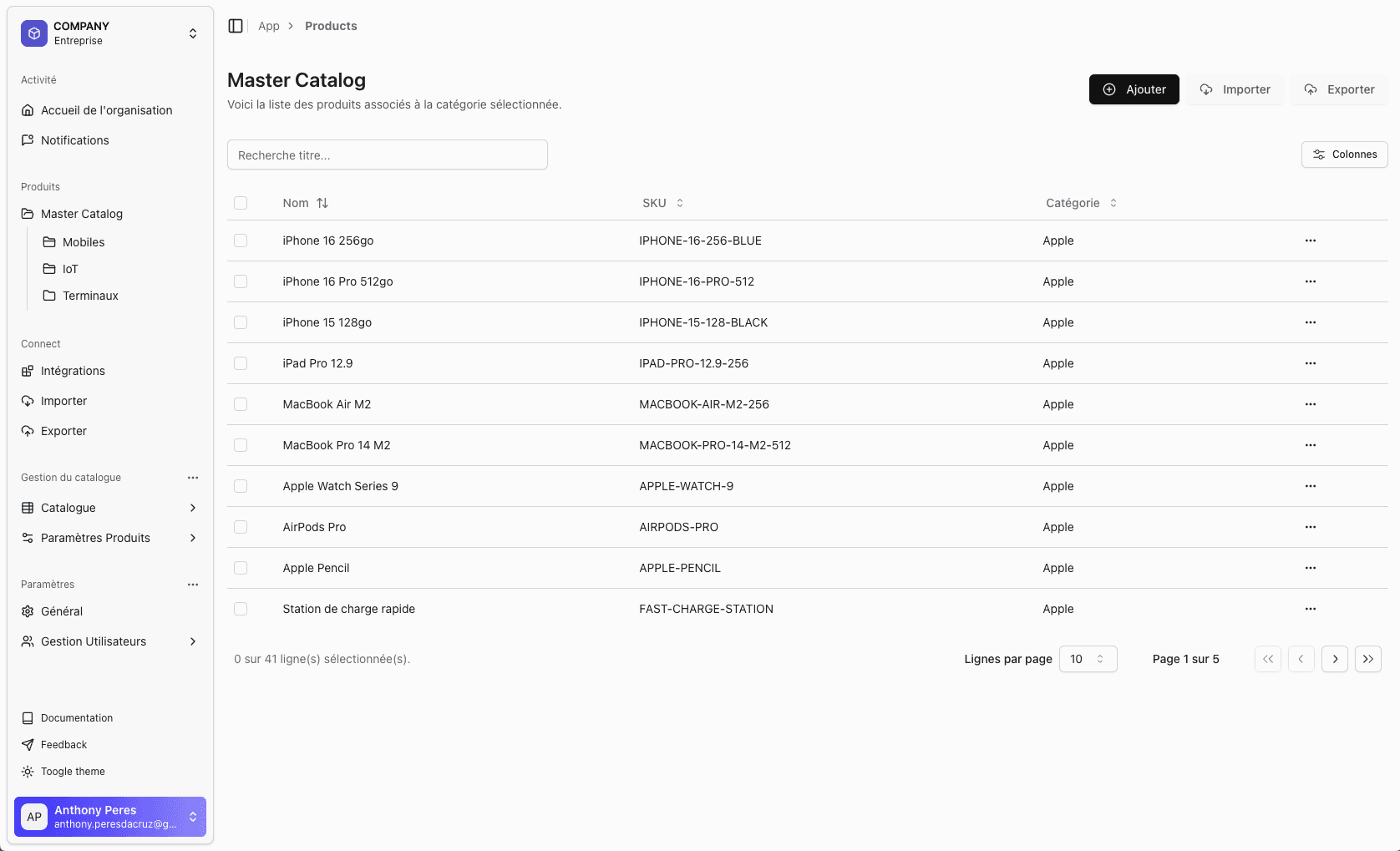1400x851 pixels.
Task: Click the Toogle theme sun icon
Action: pos(28,772)
